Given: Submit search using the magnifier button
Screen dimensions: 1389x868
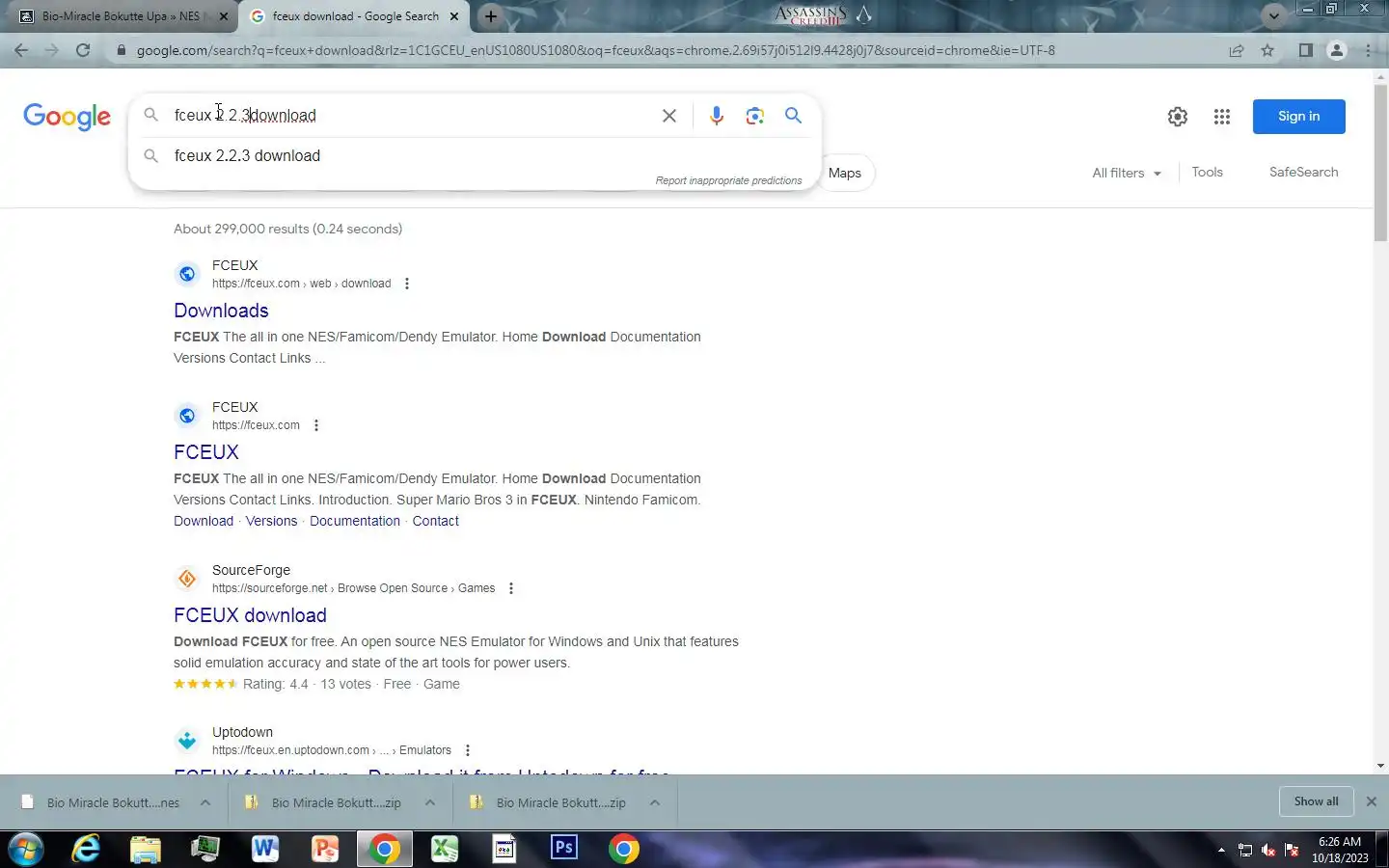Looking at the screenshot, I should pyautogui.click(x=793, y=116).
